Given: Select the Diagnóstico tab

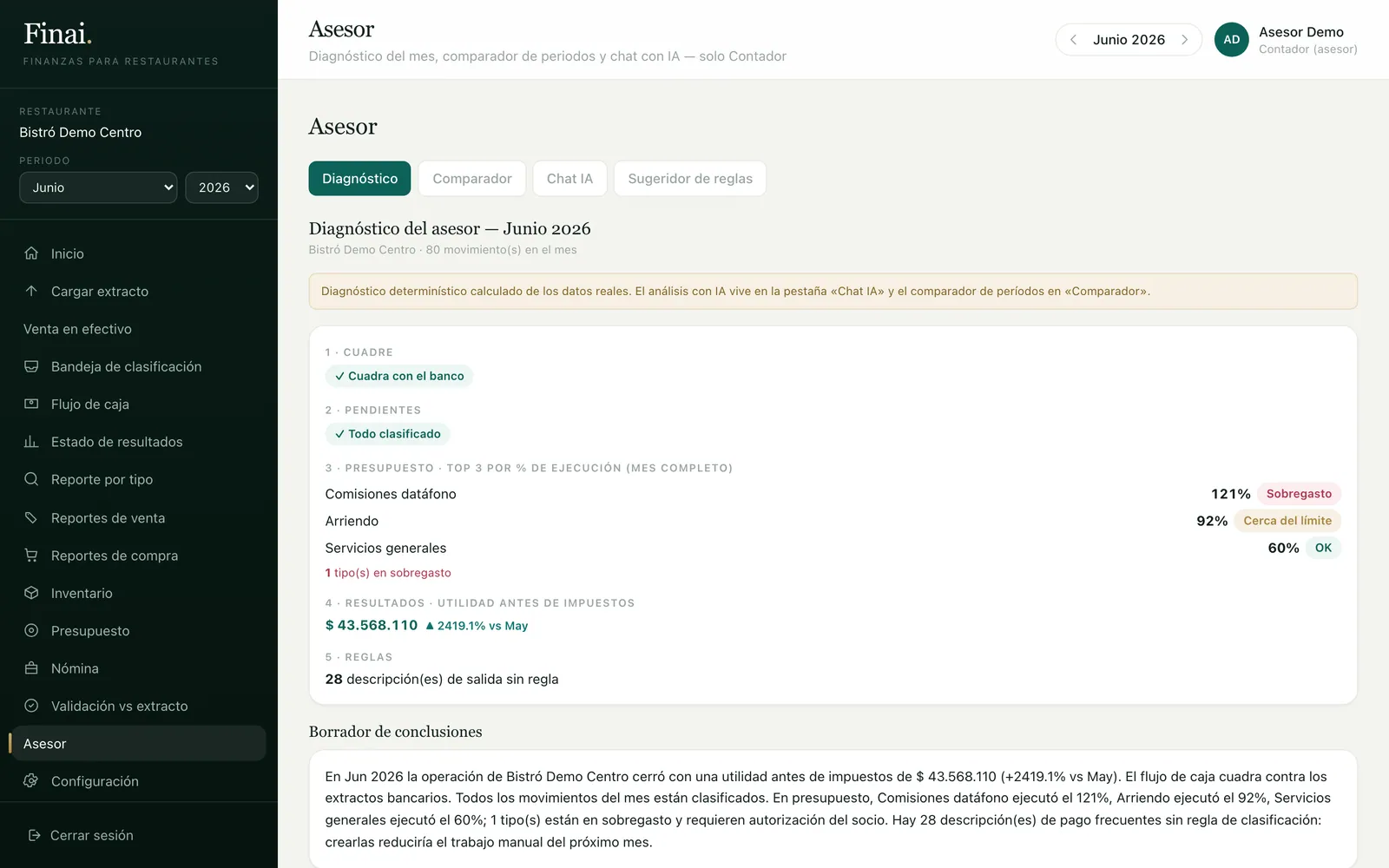Looking at the screenshot, I should coord(359,178).
